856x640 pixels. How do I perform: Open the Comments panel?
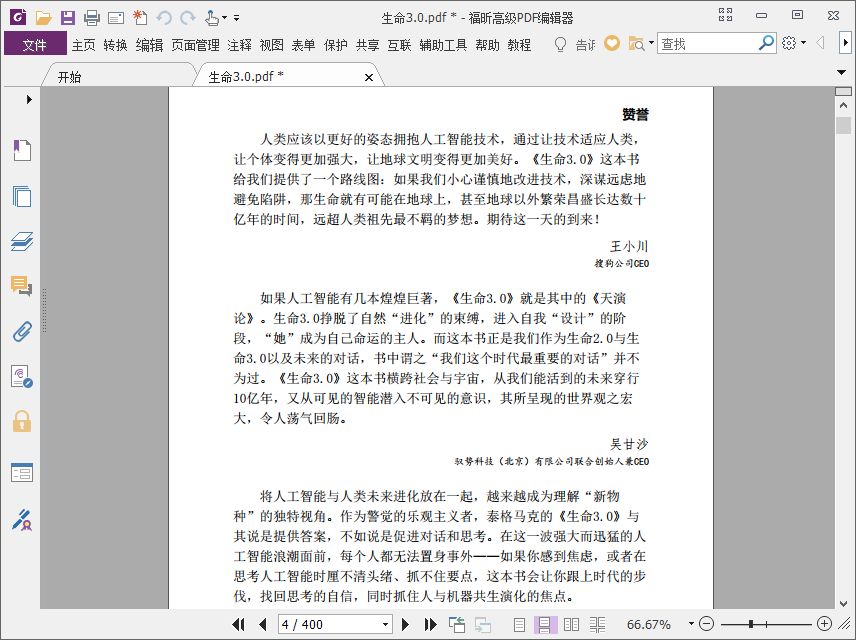point(22,286)
